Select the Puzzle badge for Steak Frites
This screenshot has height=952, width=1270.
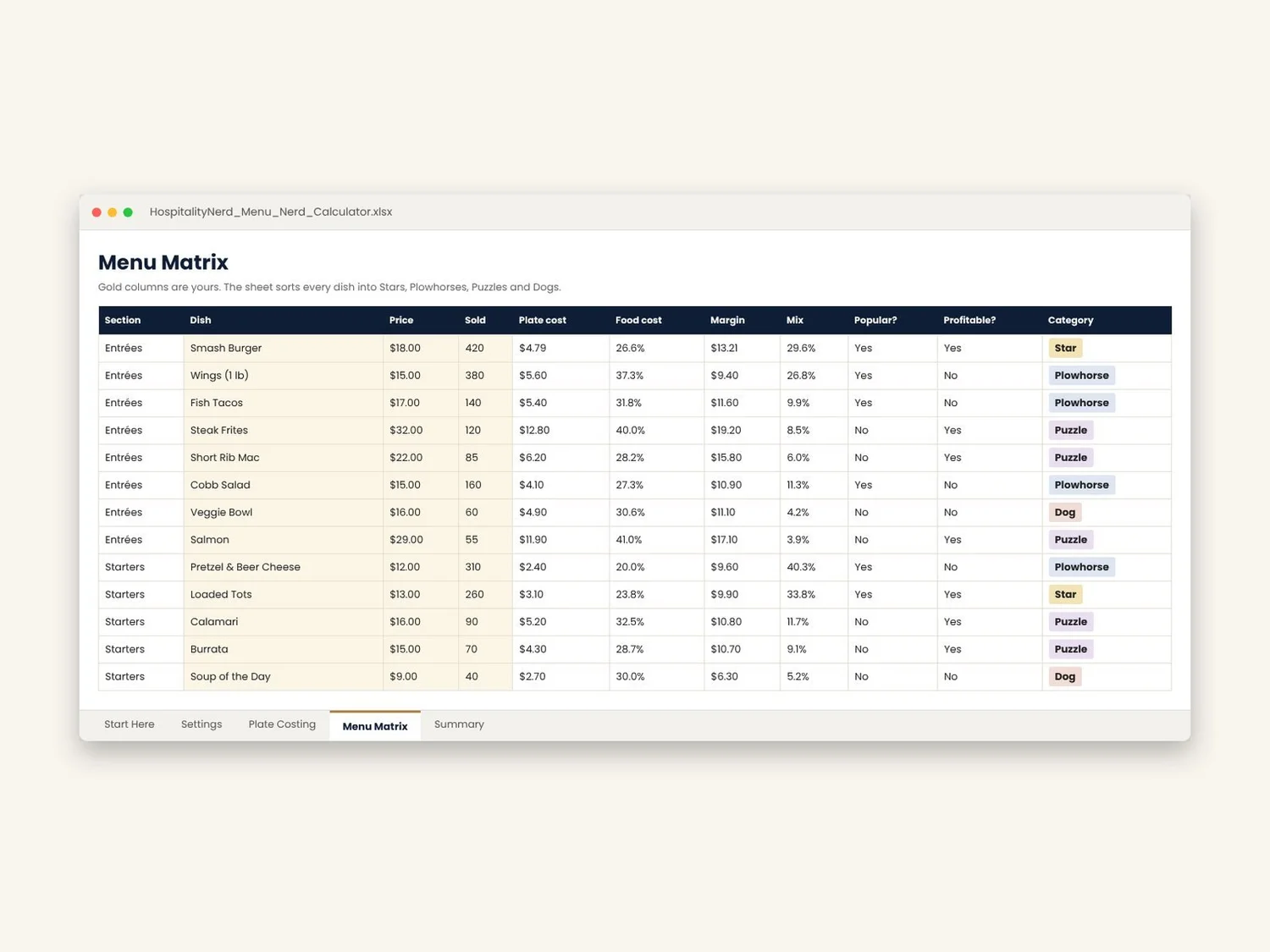coord(1071,431)
